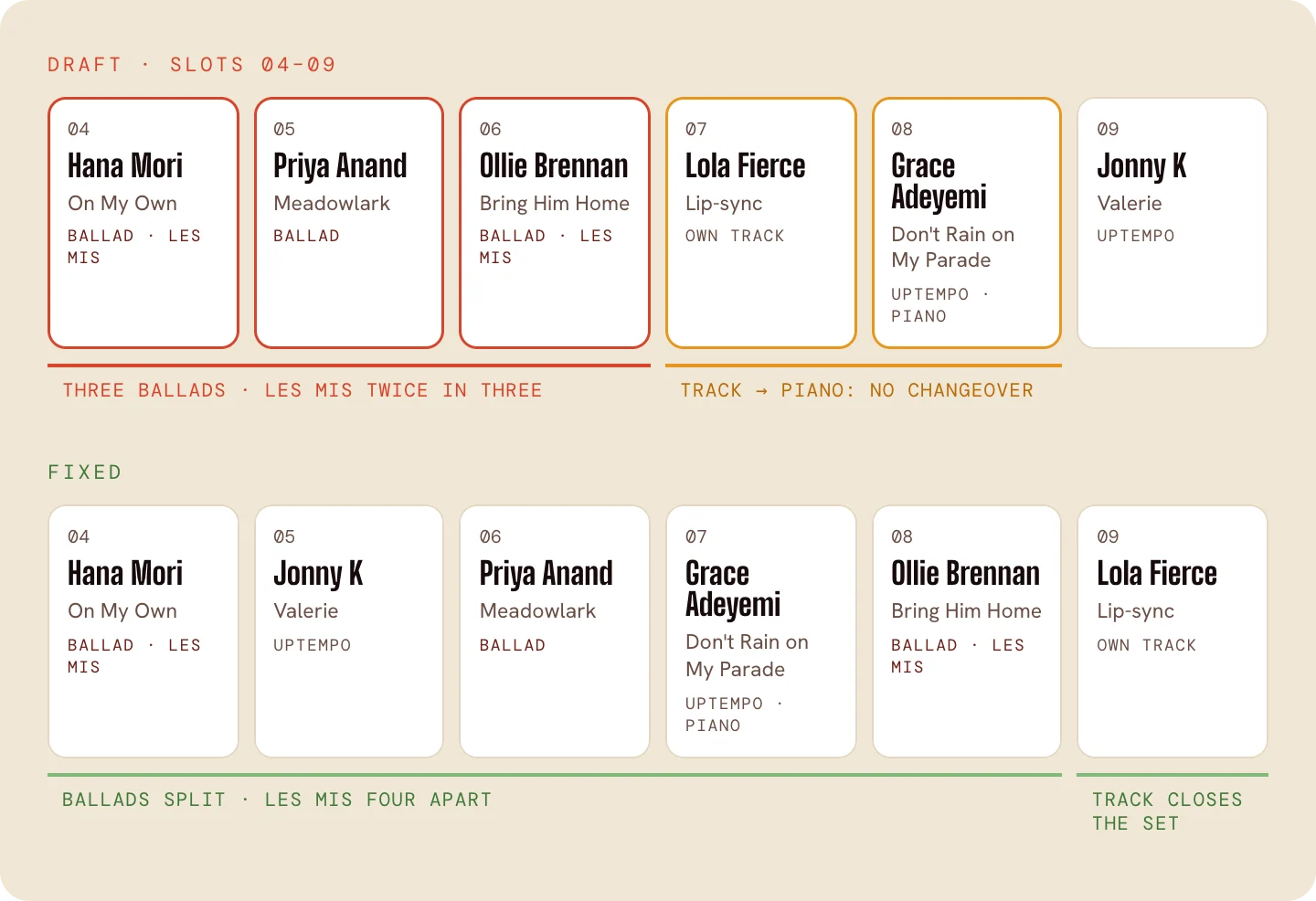Click 'Ballads split · Les Mis four apart' note
The image size is (1316, 901).
point(277,800)
